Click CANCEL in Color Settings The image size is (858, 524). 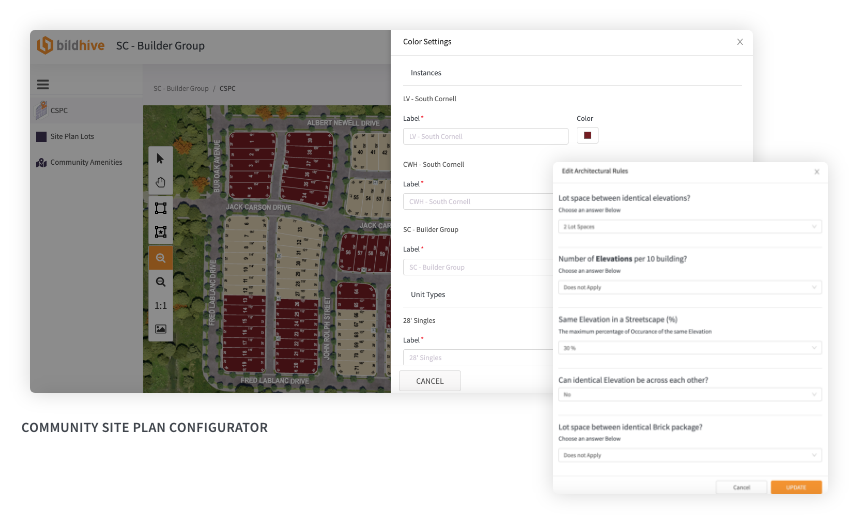(430, 381)
